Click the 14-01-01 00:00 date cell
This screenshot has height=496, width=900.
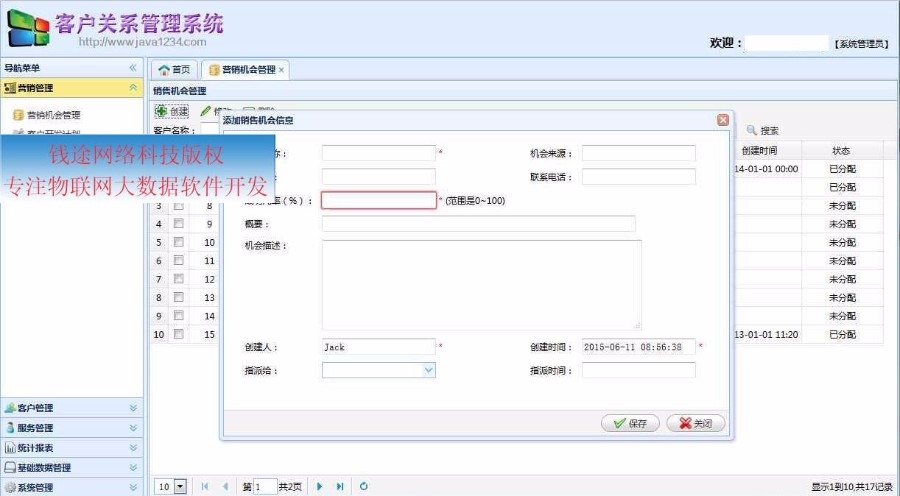[766, 169]
